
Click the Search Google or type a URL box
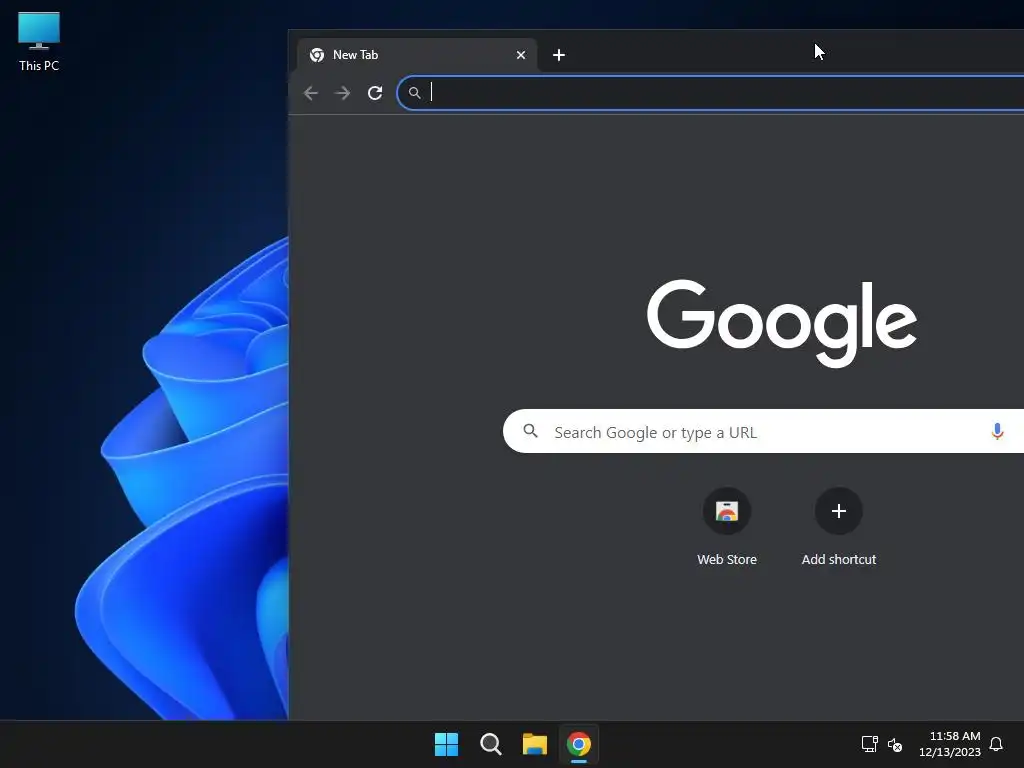(763, 431)
